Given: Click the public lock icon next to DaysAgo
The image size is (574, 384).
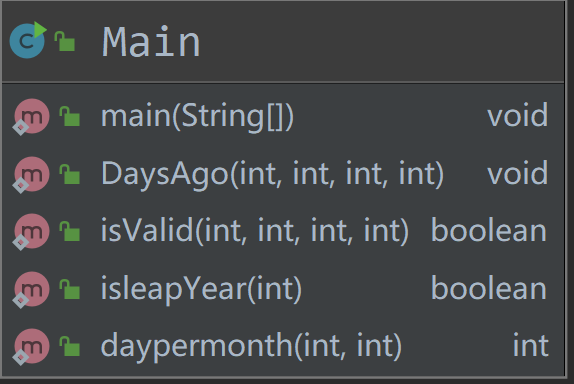Looking at the screenshot, I should (x=70, y=174).
